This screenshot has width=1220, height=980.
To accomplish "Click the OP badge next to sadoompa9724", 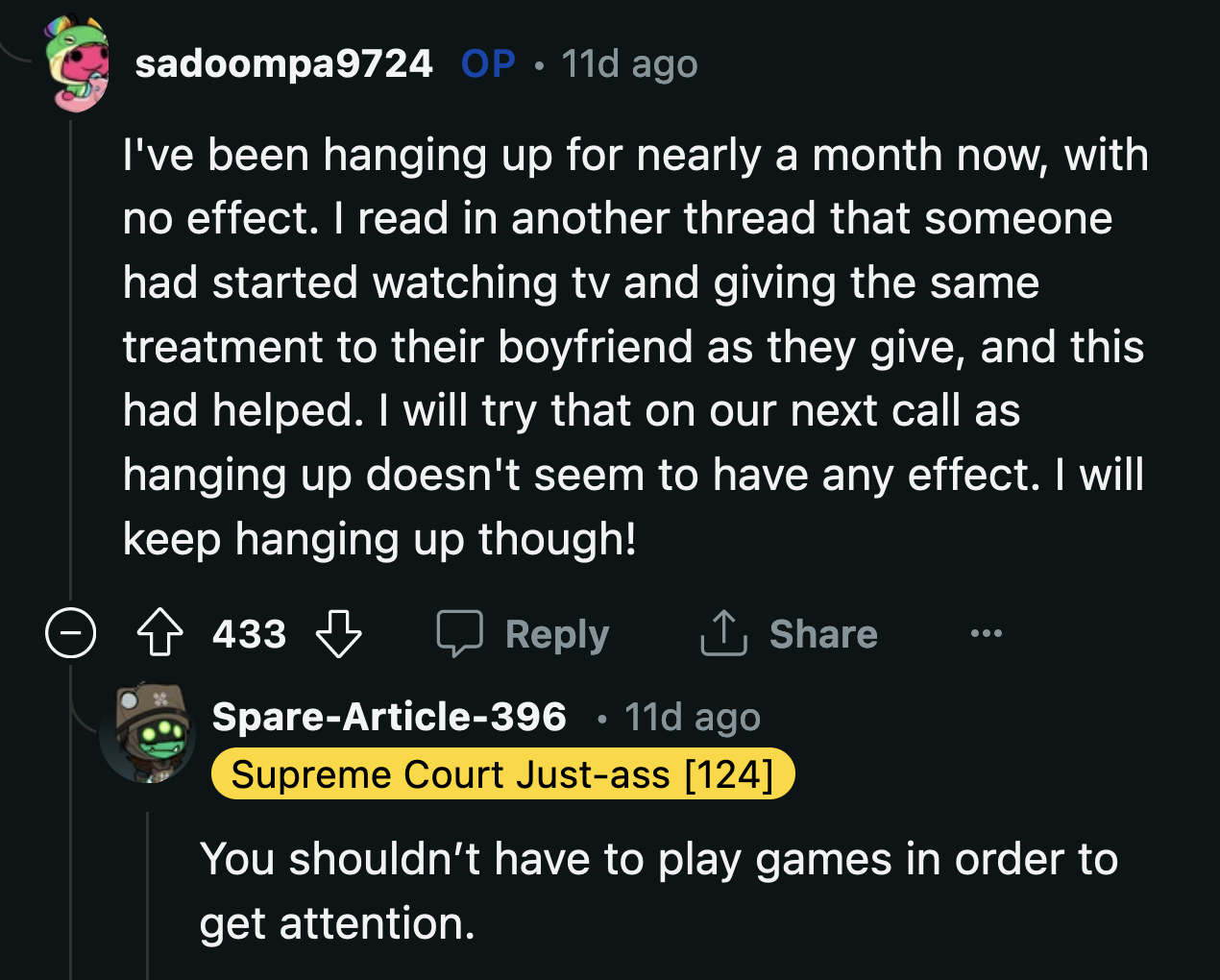I will coord(487,62).
